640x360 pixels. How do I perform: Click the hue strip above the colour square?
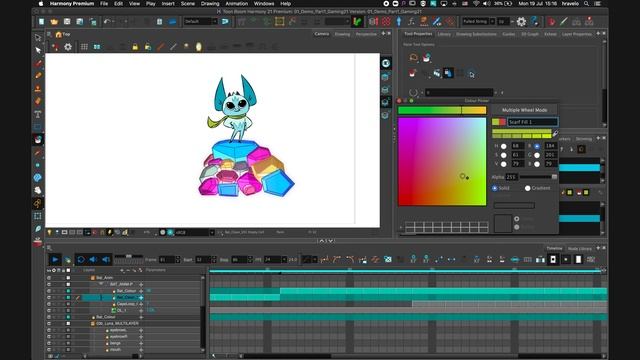442,110
